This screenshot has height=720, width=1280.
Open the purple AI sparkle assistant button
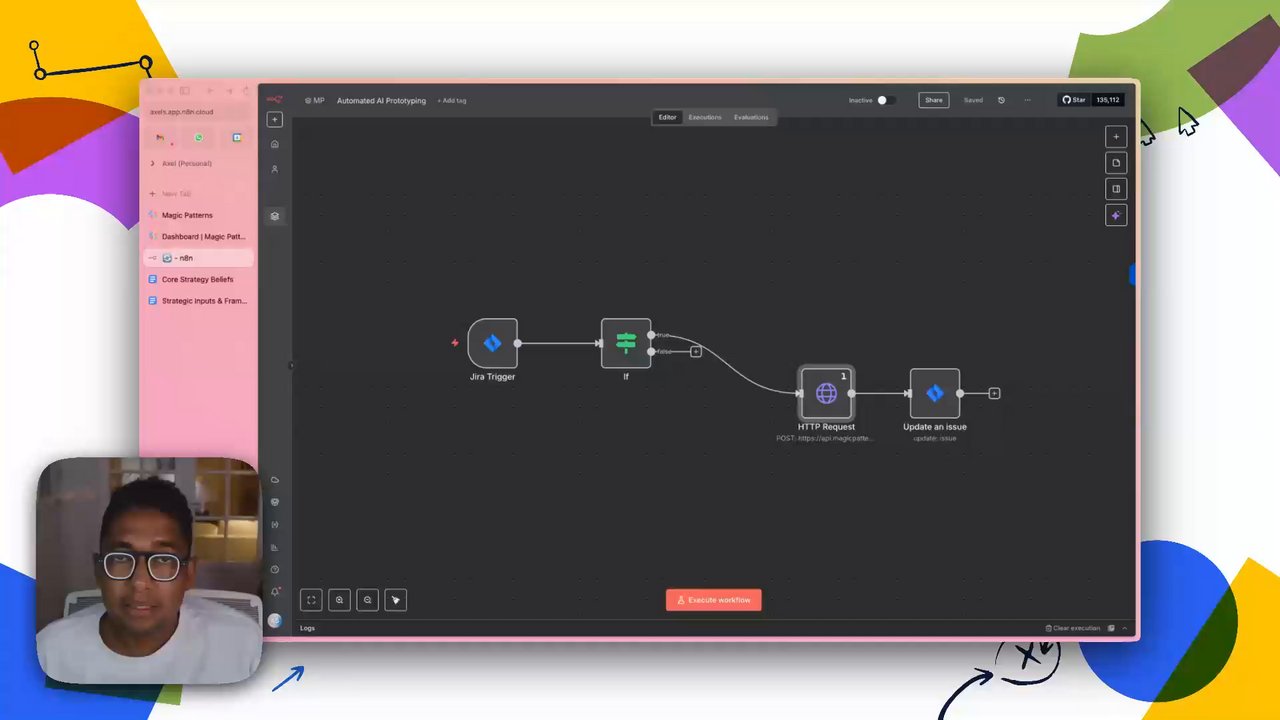click(1116, 215)
